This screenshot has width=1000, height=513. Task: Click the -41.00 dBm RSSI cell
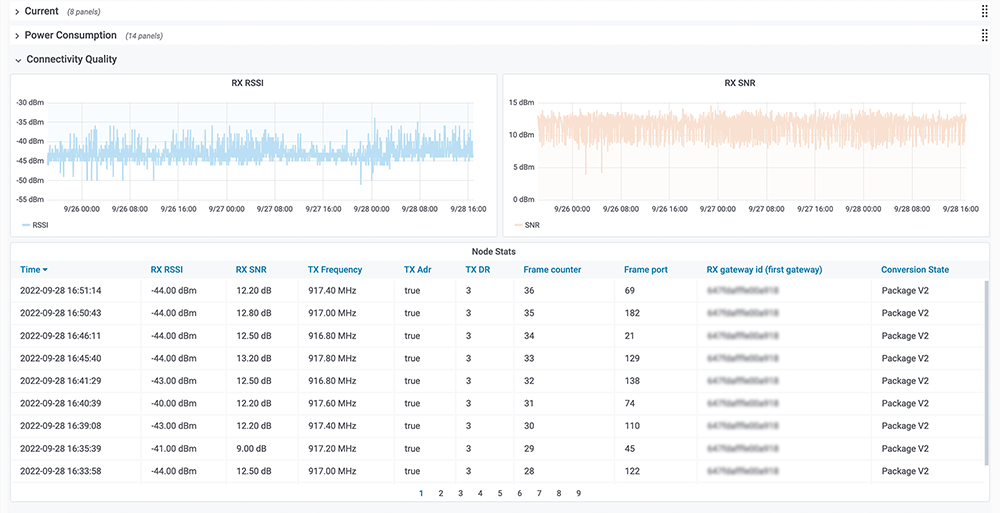173,449
